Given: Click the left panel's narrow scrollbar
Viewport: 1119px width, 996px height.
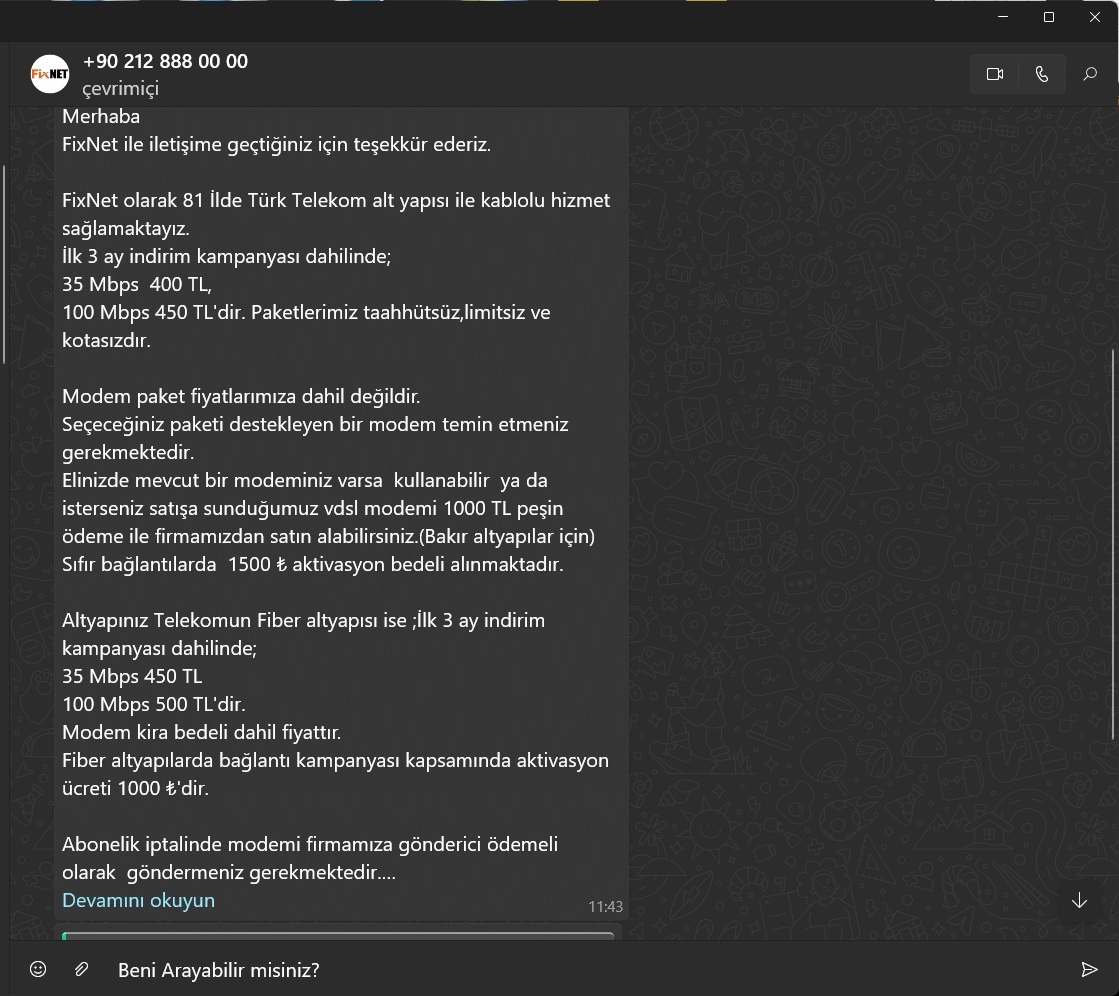Looking at the screenshot, I should [x=4, y=265].
